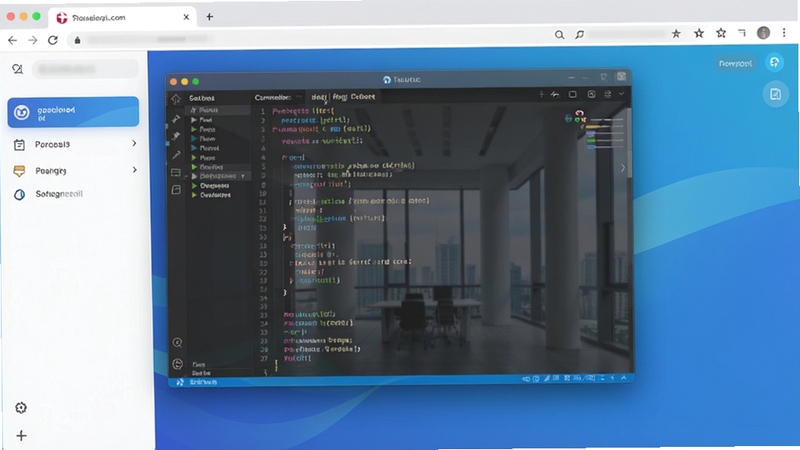The width and height of the screenshot is (800, 450).
Task: Click the round search icon lower in activity bar
Action: click(x=178, y=342)
